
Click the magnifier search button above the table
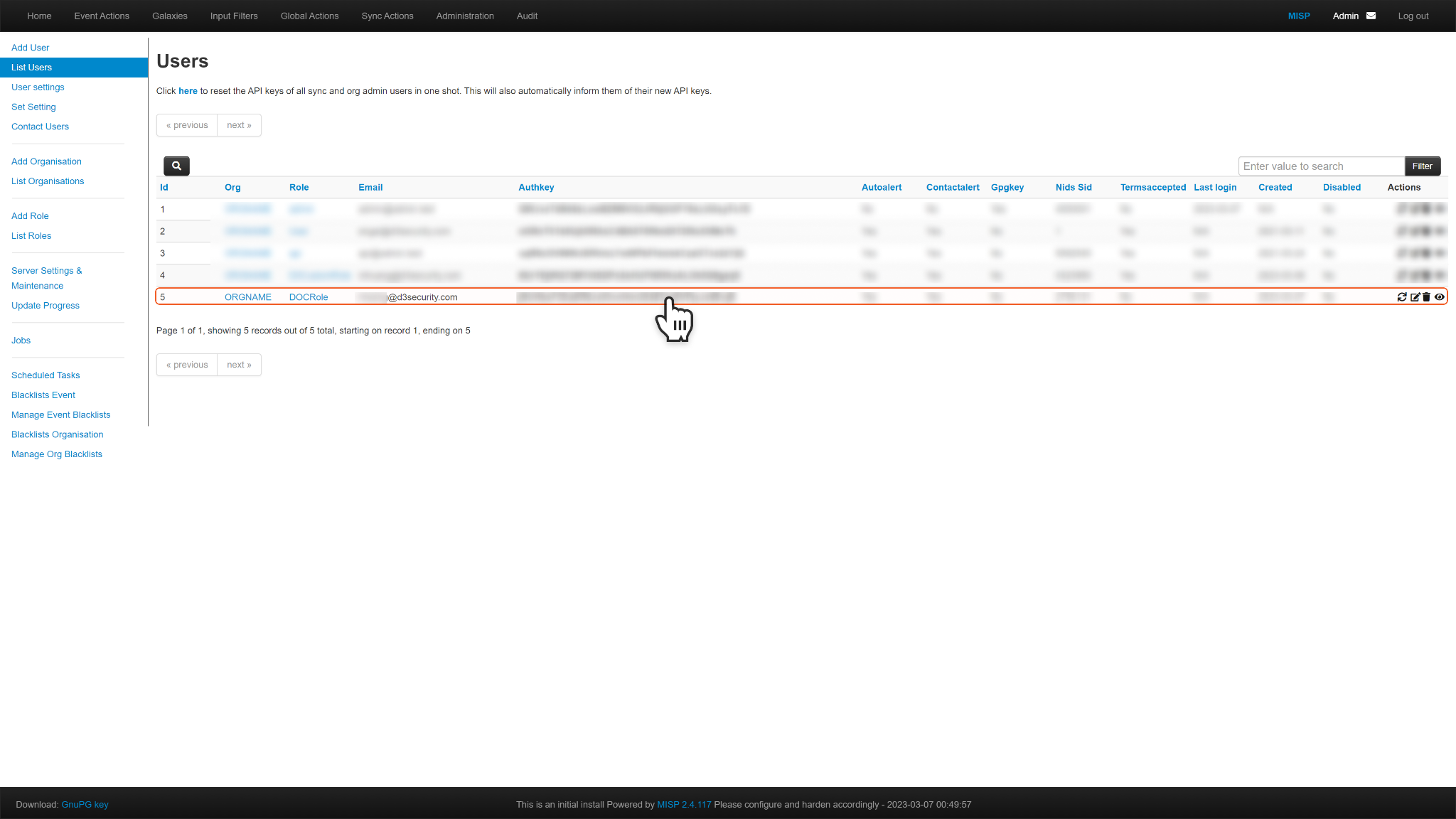point(176,166)
